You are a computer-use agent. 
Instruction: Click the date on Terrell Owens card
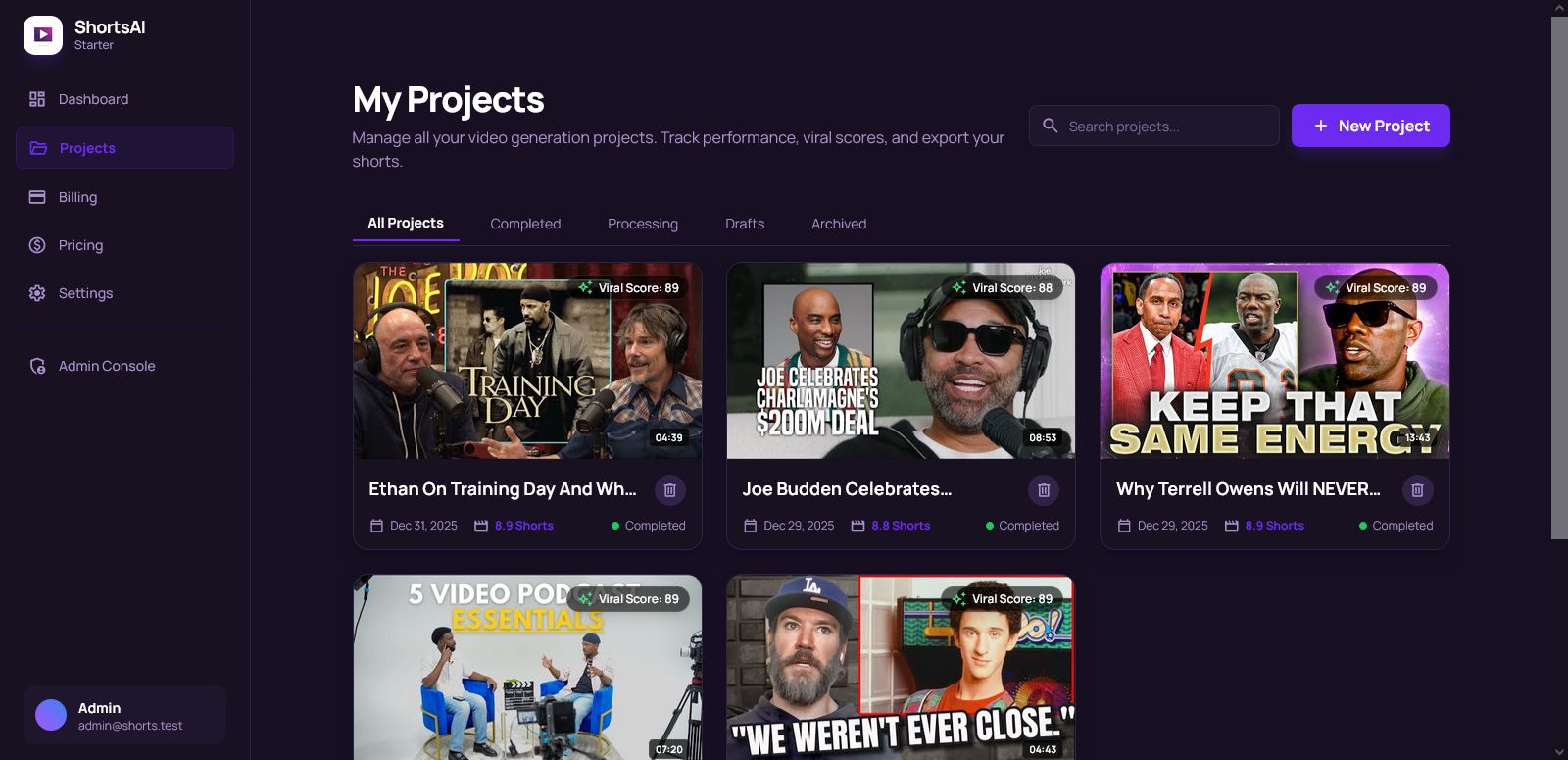(1173, 526)
